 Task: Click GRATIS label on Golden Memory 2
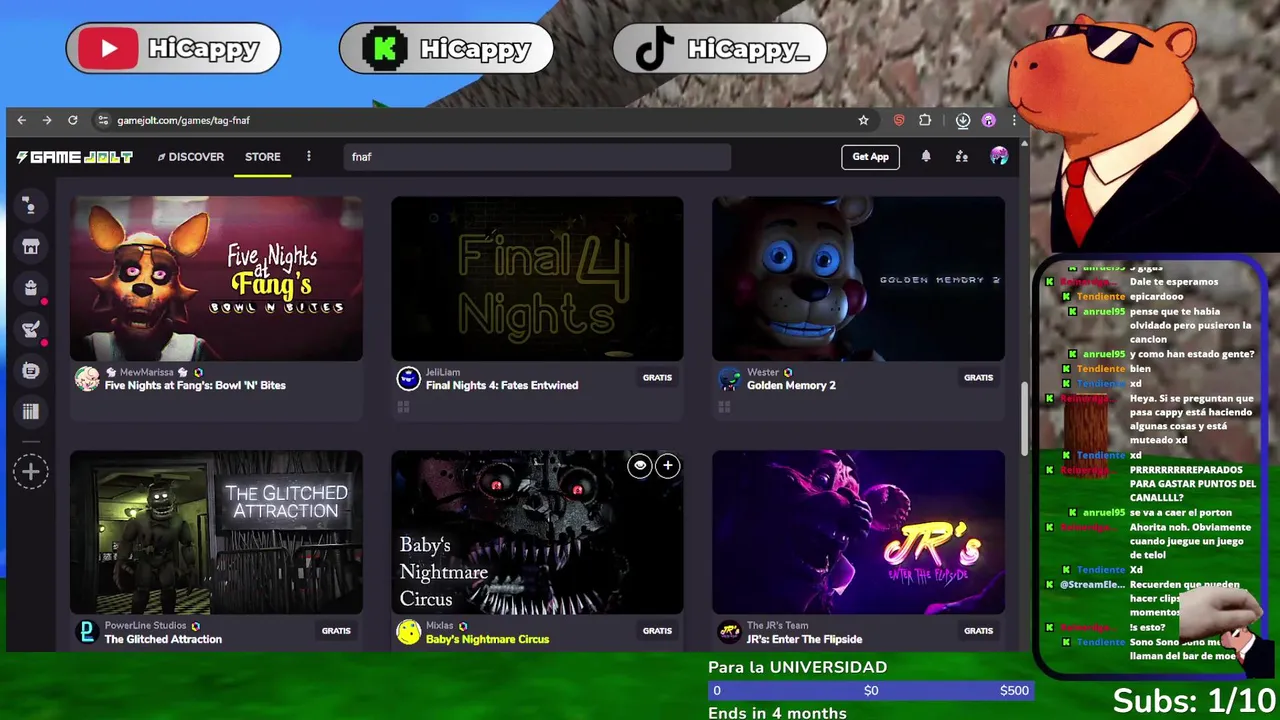[978, 378]
